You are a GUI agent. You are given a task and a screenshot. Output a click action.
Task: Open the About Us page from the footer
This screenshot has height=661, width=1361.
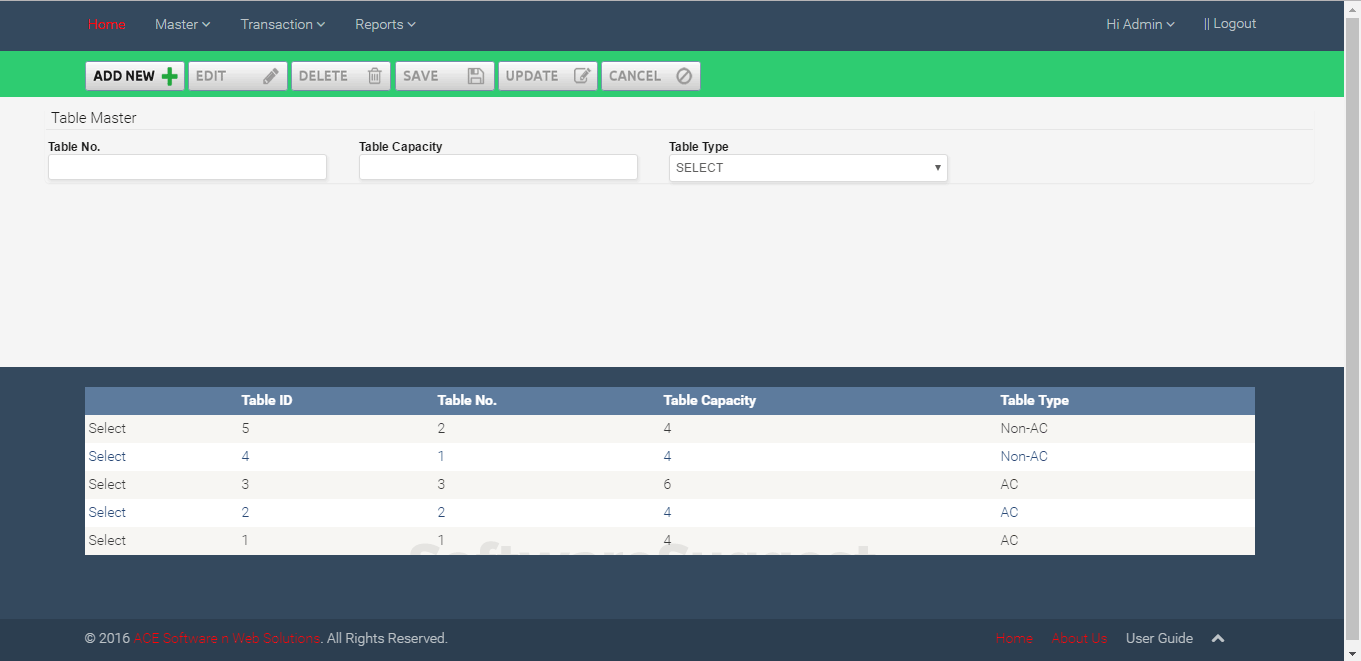pyautogui.click(x=1079, y=638)
